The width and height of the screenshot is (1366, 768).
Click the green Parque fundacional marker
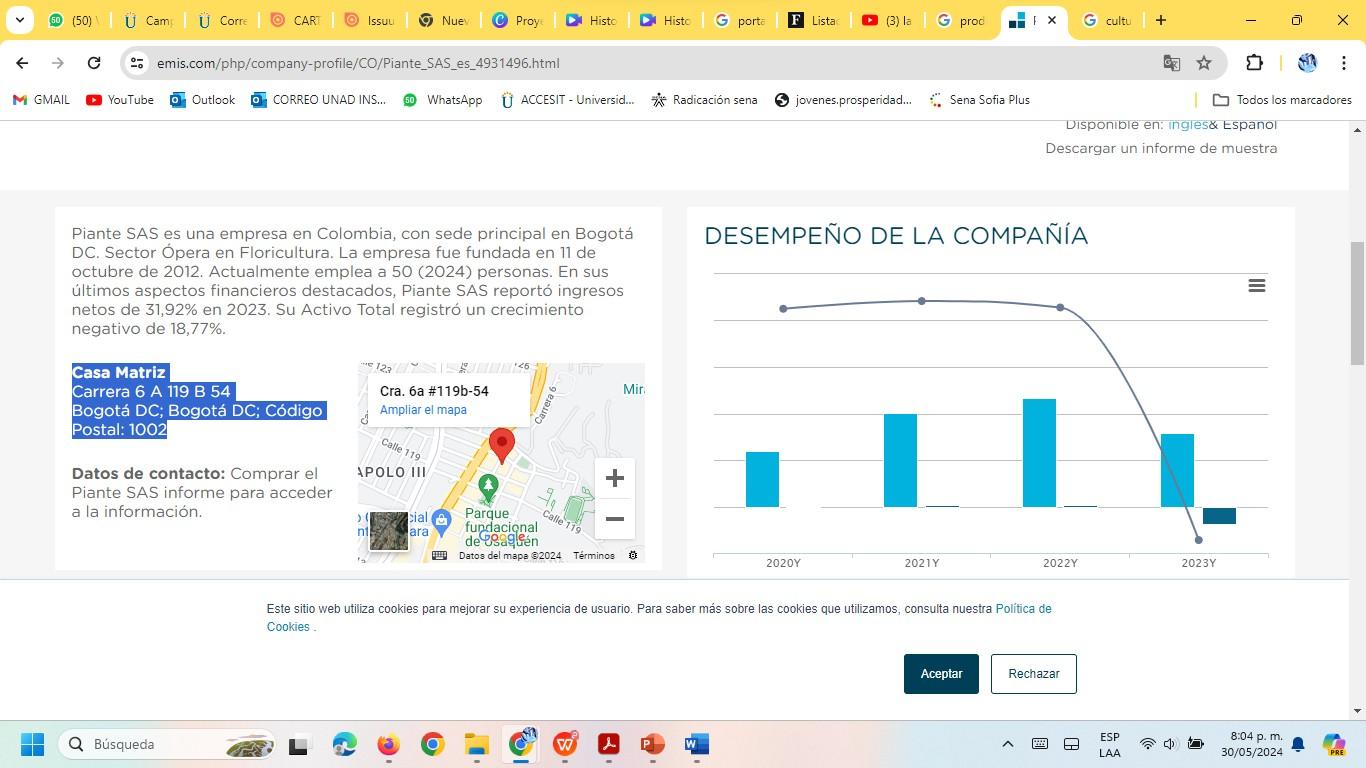488,488
